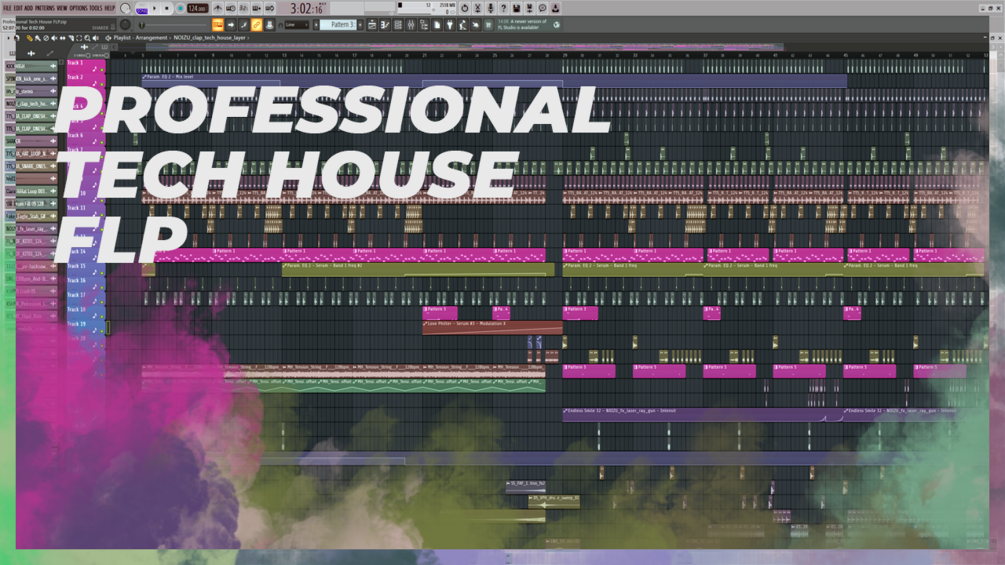
Task: Select the SHAKER channel in picker
Action: 32,142
